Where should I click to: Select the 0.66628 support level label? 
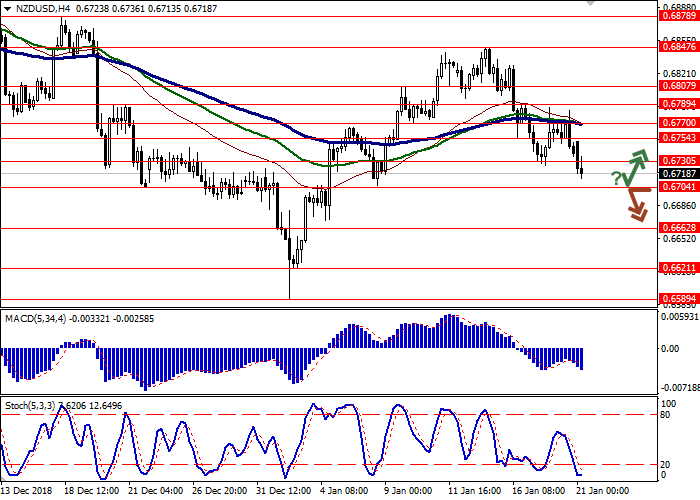pyautogui.click(x=677, y=227)
